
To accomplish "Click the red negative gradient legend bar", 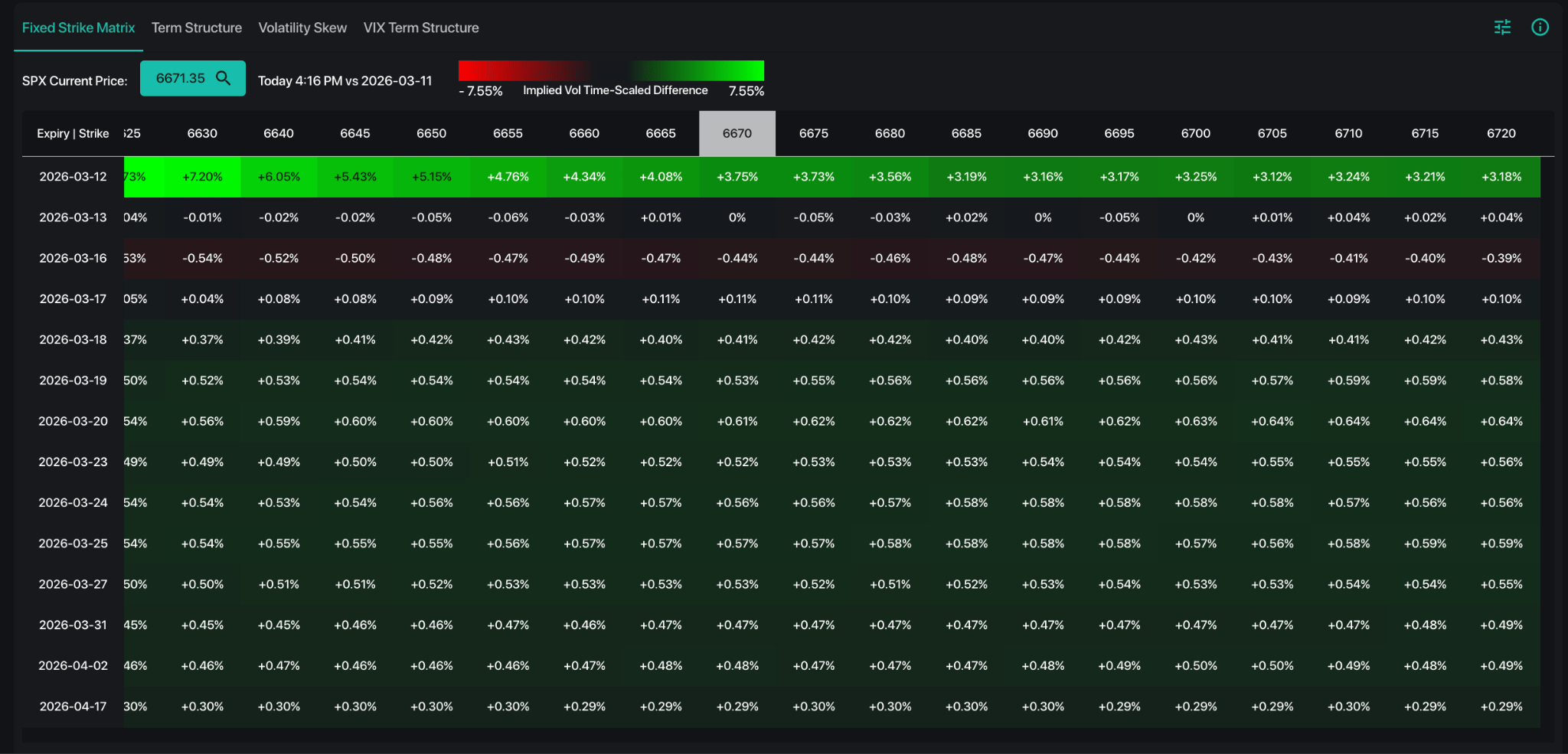I will coord(524,70).
